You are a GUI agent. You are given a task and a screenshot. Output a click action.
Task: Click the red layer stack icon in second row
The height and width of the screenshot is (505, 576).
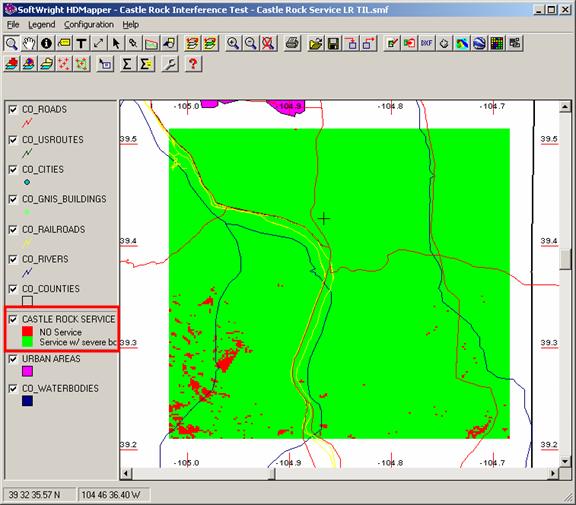[12, 64]
